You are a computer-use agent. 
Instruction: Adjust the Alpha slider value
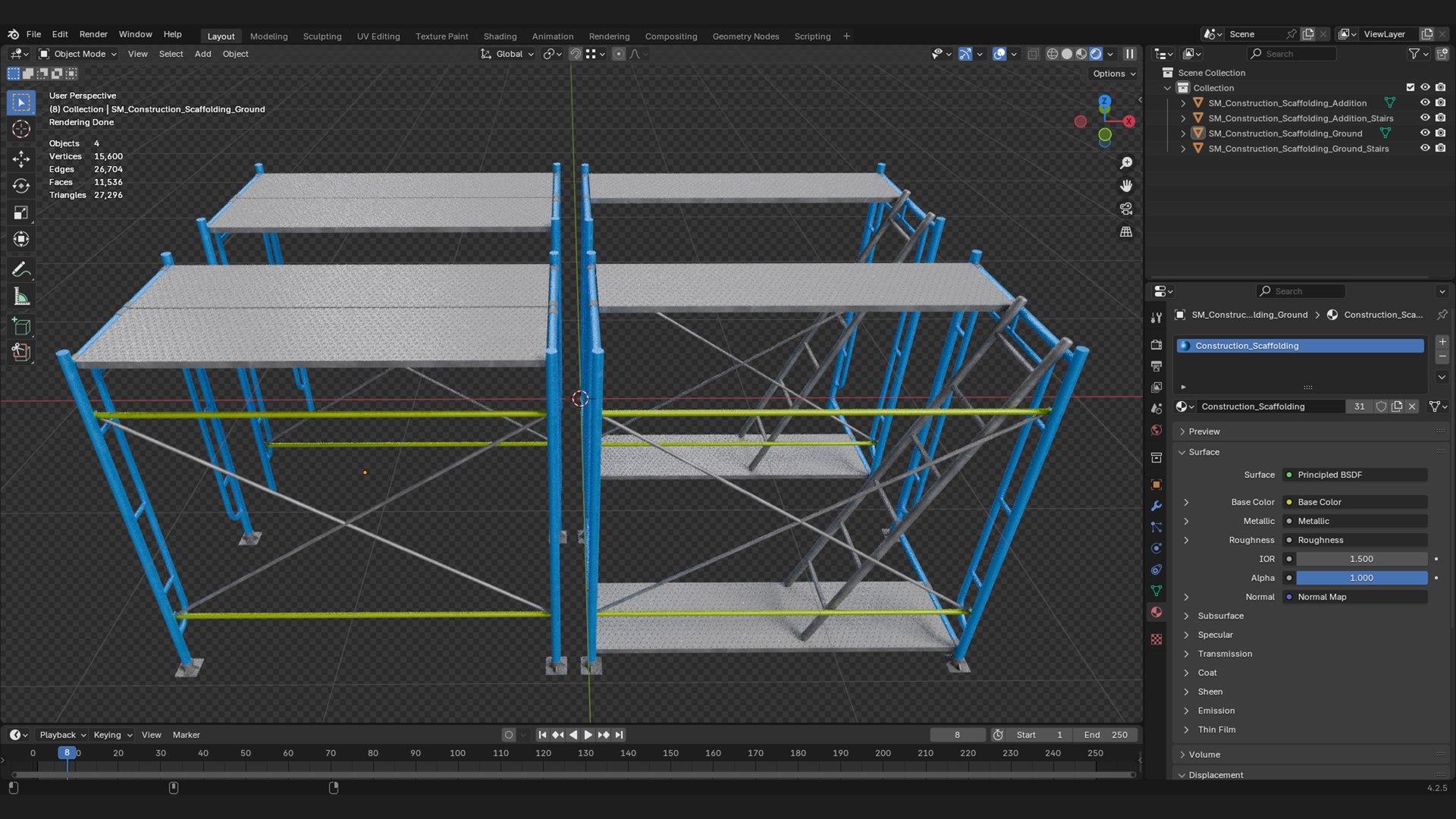click(x=1361, y=578)
